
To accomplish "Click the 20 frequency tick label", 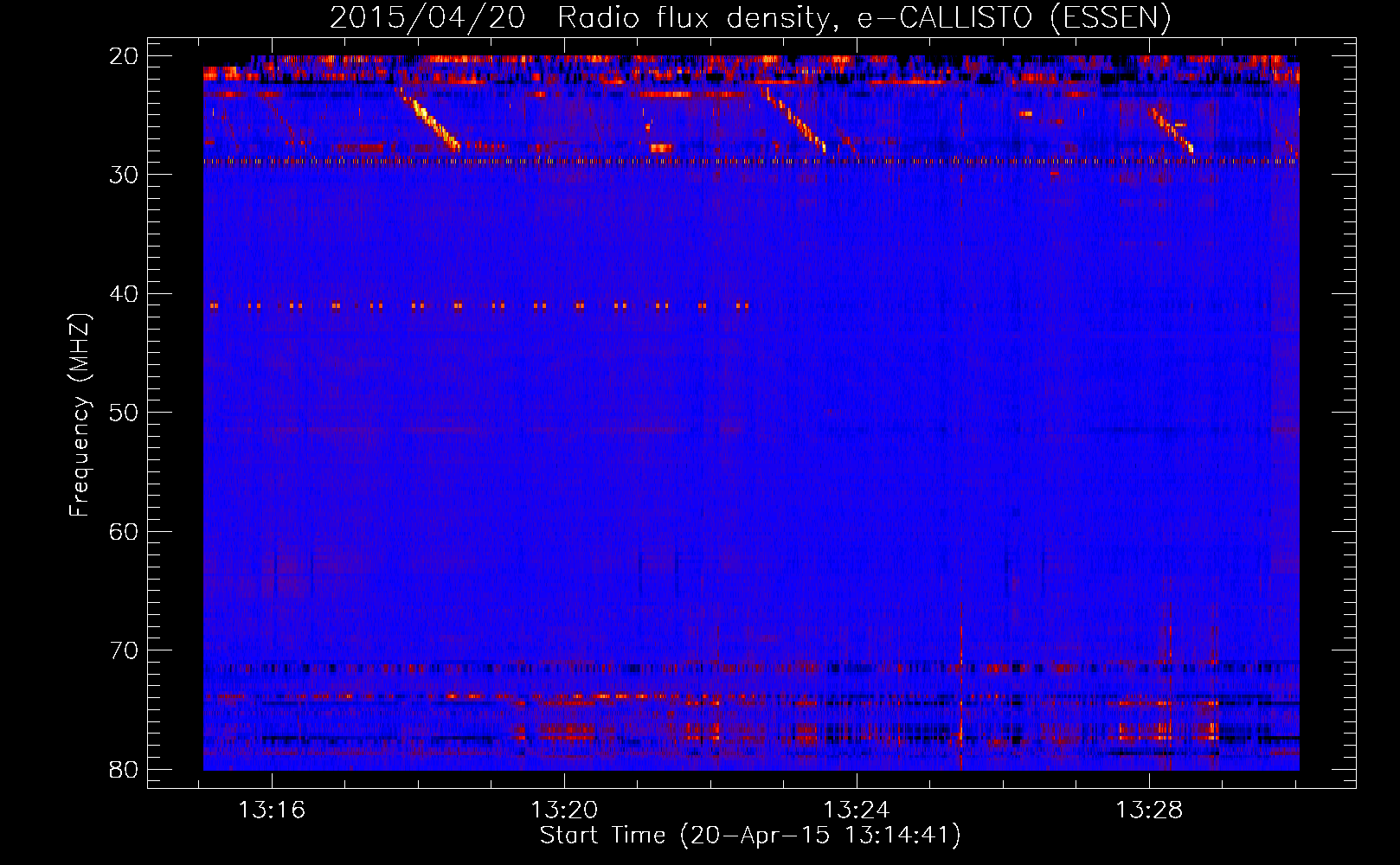I will coord(124,56).
